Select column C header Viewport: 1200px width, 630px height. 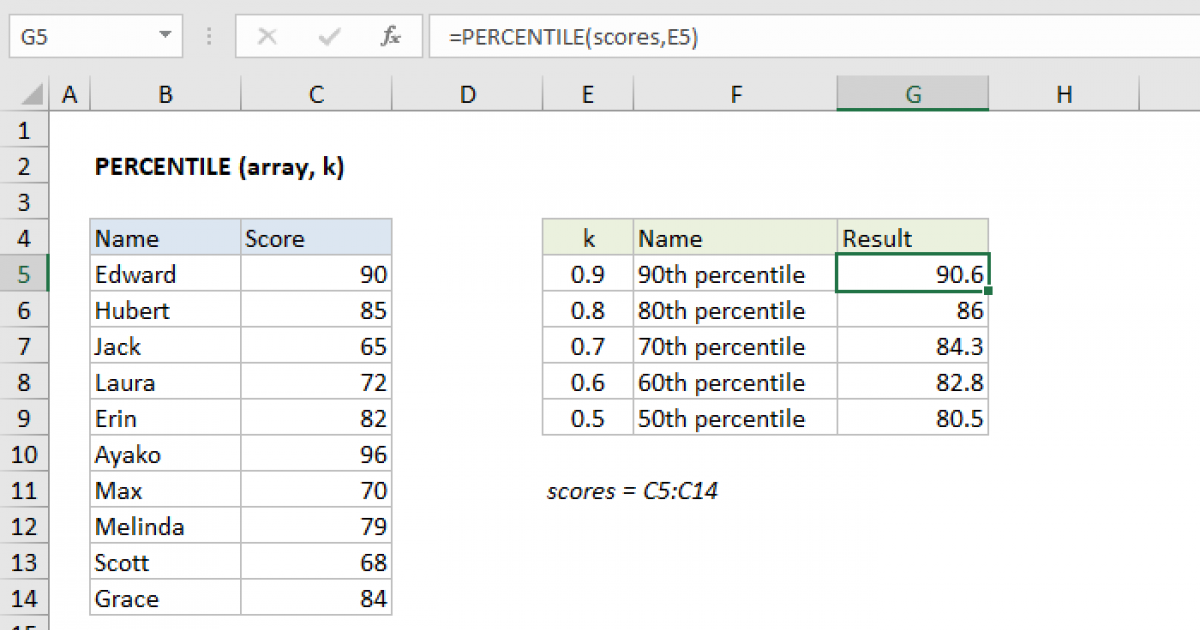[316, 95]
